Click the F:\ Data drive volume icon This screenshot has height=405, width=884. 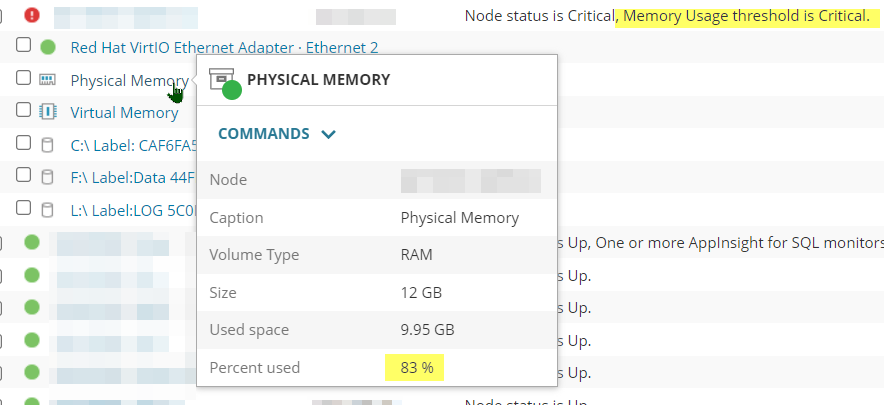pyautogui.click(x=48, y=177)
